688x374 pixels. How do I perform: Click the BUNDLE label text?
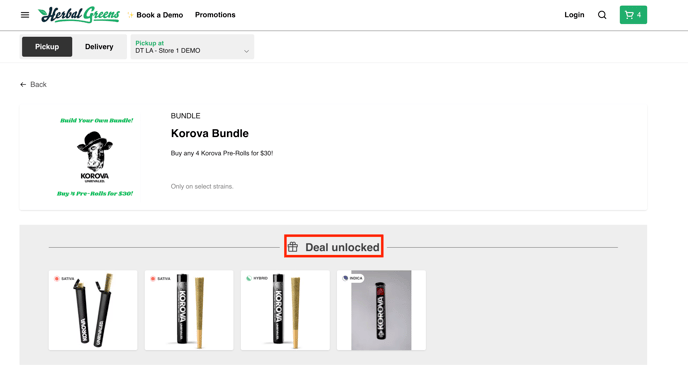(x=186, y=116)
